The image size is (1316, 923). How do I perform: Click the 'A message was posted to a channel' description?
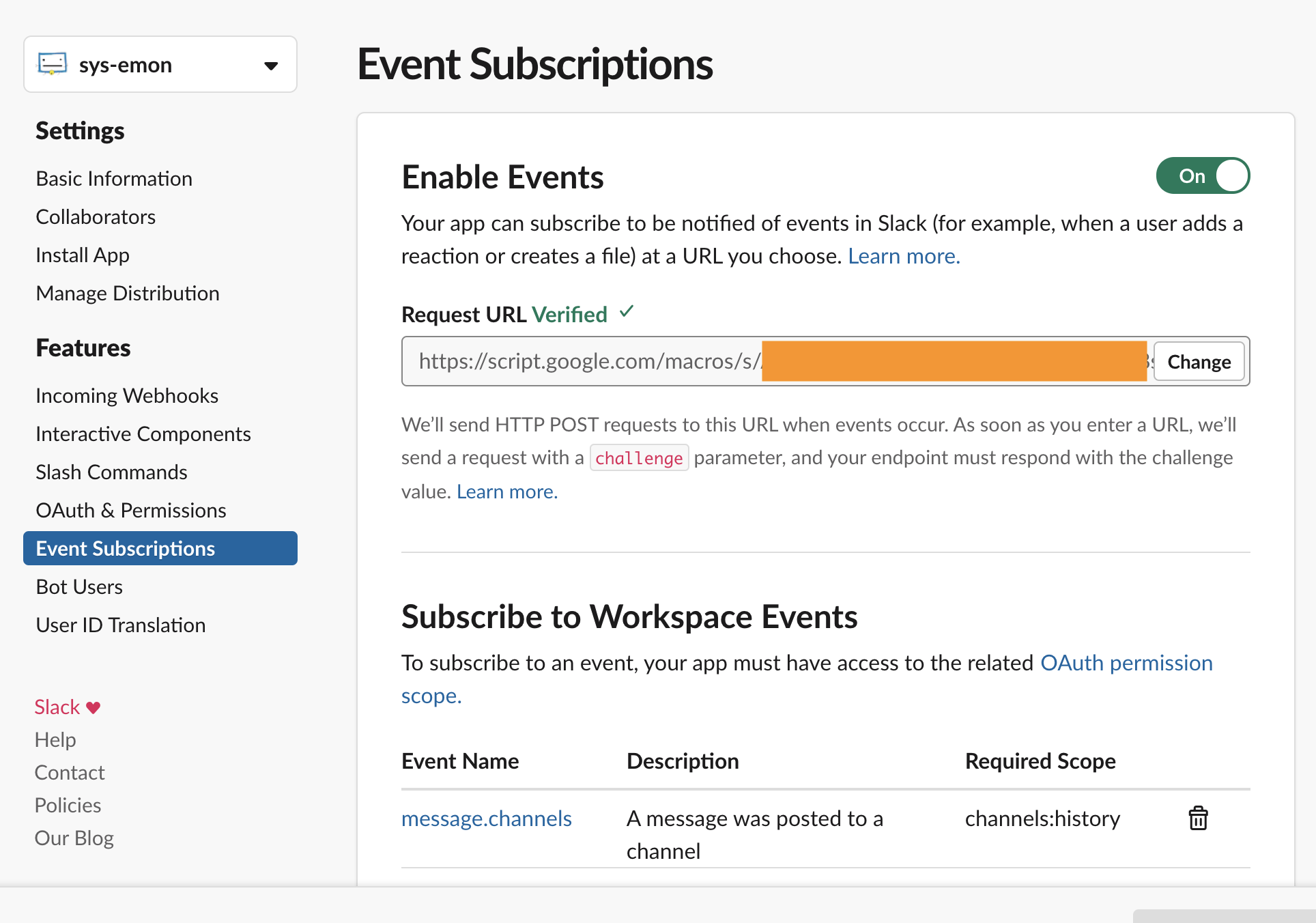tap(755, 835)
